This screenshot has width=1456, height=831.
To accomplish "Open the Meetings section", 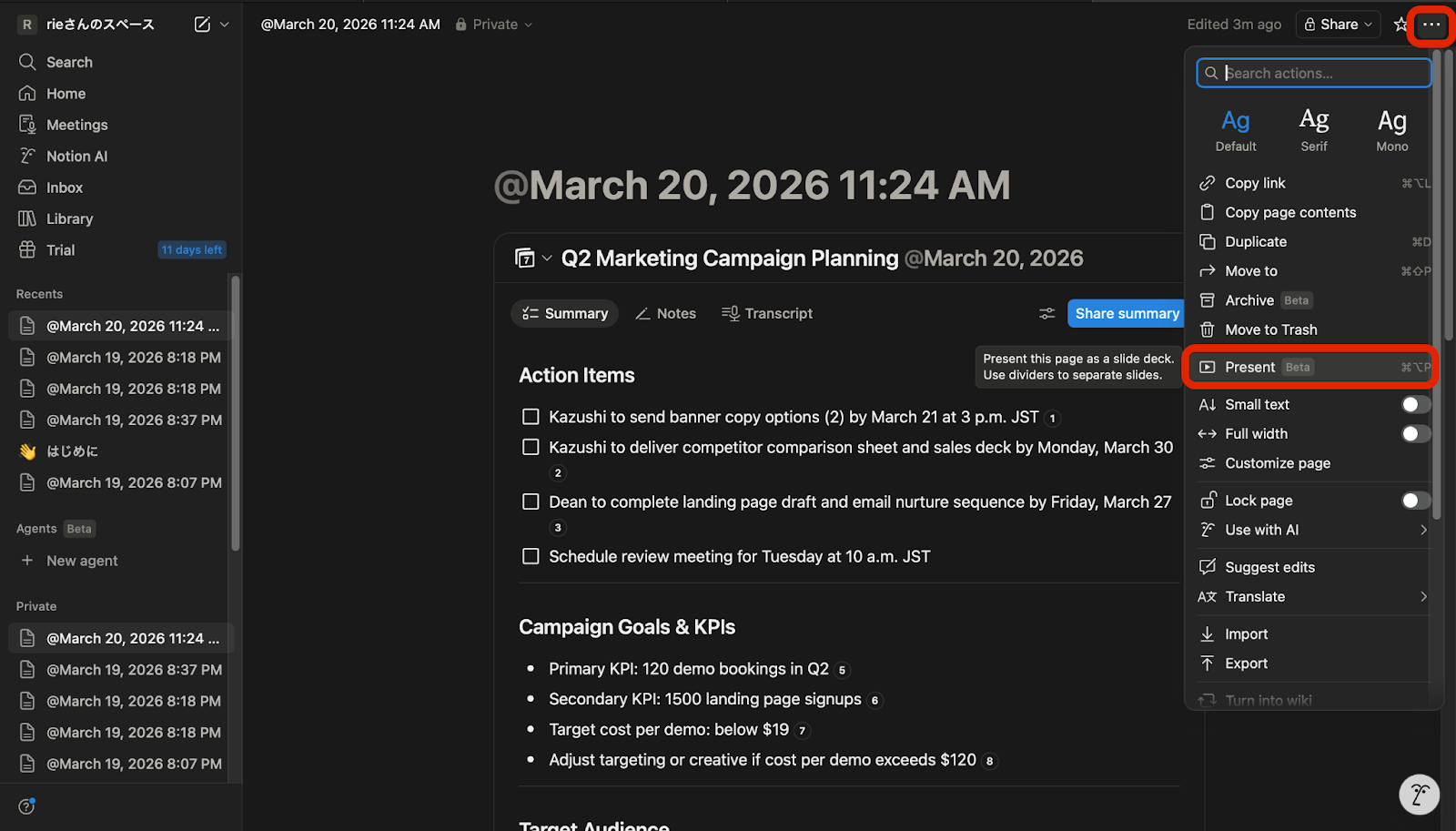I will [76, 124].
